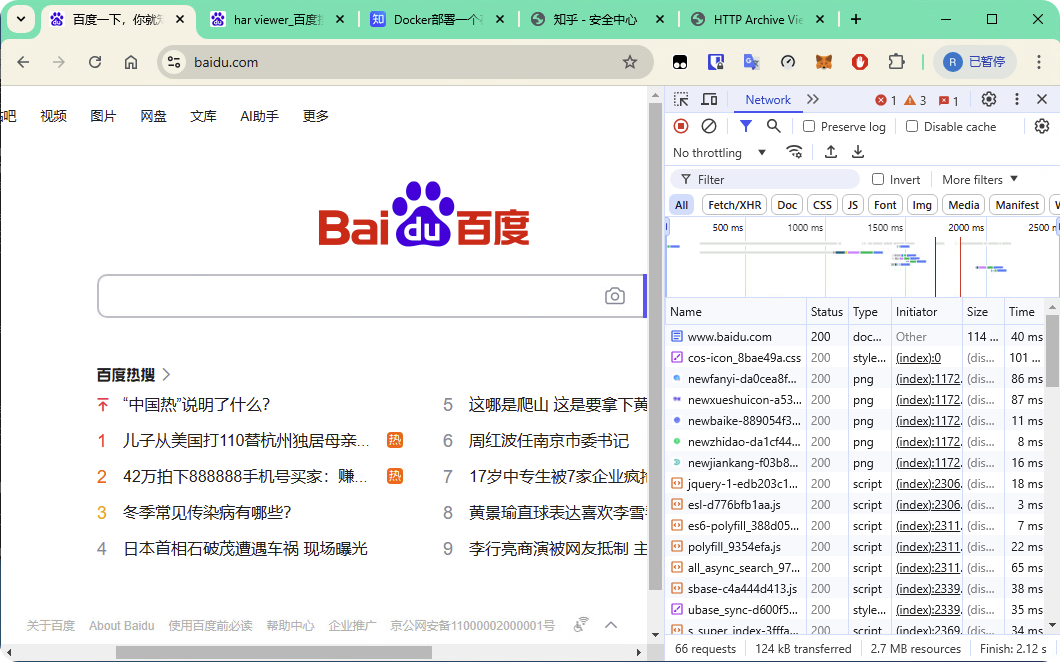The height and width of the screenshot is (662, 1060).
Task: Open the Extensions puzzle menu
Action: [x=896, y=62]
